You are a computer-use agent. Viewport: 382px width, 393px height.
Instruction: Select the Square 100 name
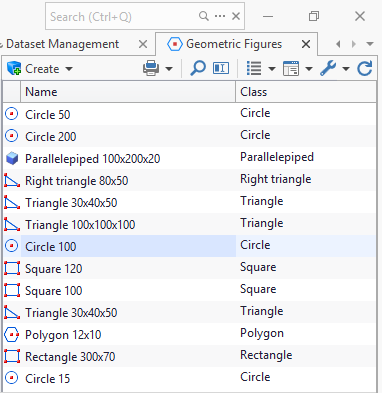coord(54,291)
